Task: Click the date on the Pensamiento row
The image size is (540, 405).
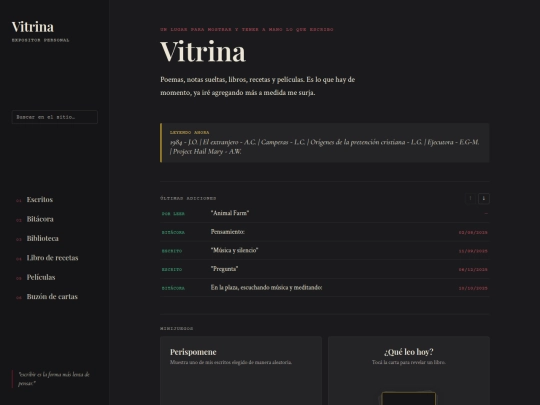Action: pos(473,232)
